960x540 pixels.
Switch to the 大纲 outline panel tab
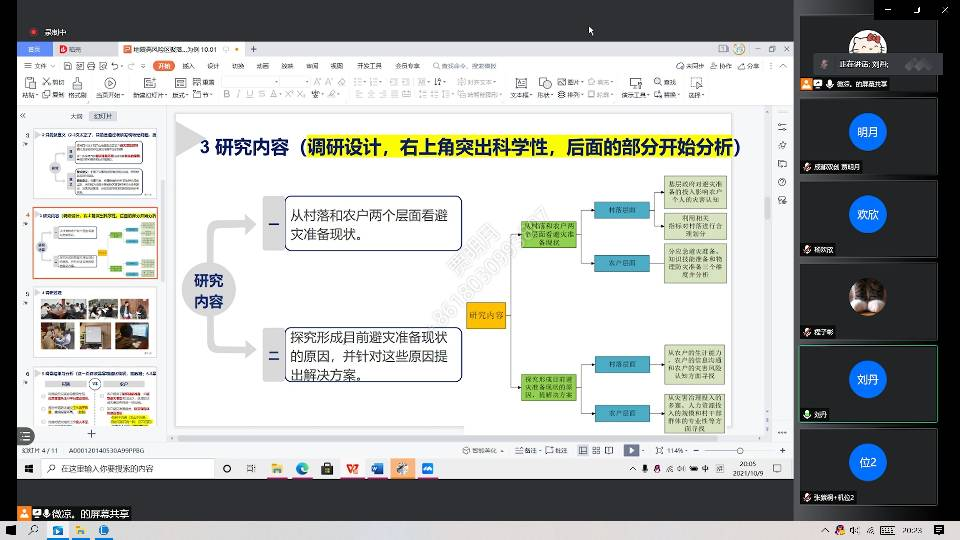(x=76, y=116)
